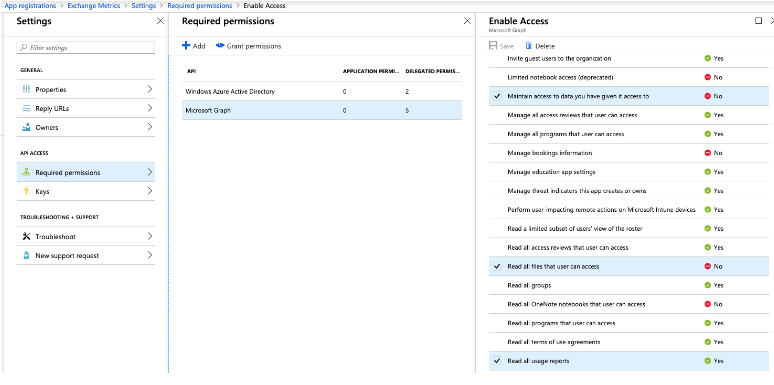Click the Filter settings search box

tap(86, 47)
